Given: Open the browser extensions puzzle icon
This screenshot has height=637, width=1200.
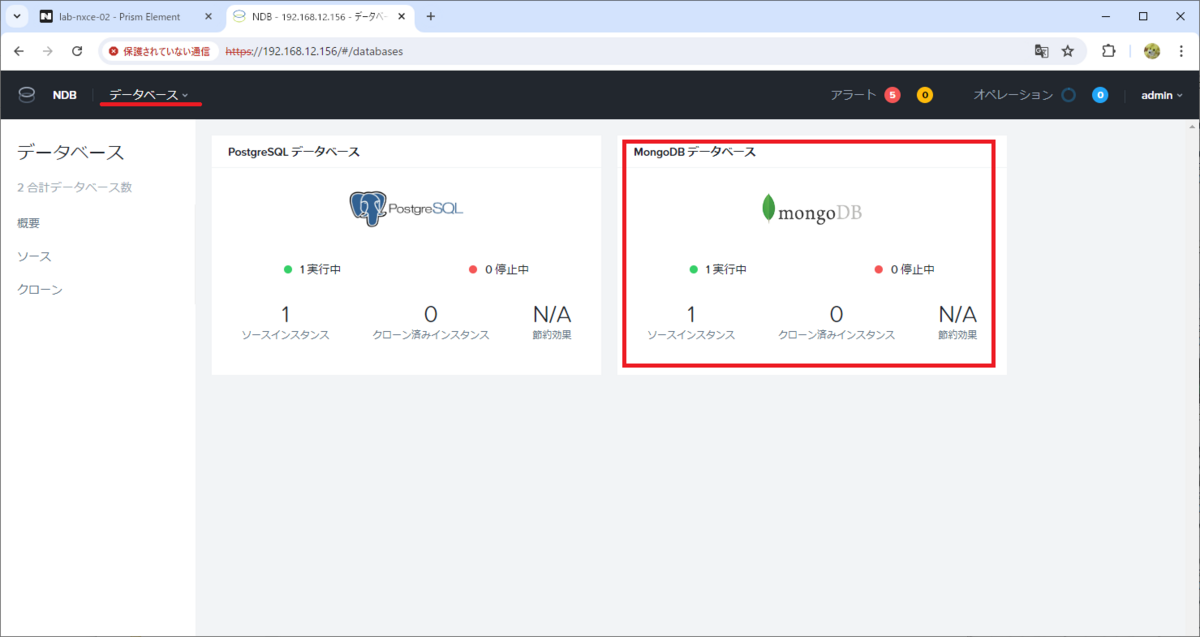Looking at the screenshot, I should 1108,51.
